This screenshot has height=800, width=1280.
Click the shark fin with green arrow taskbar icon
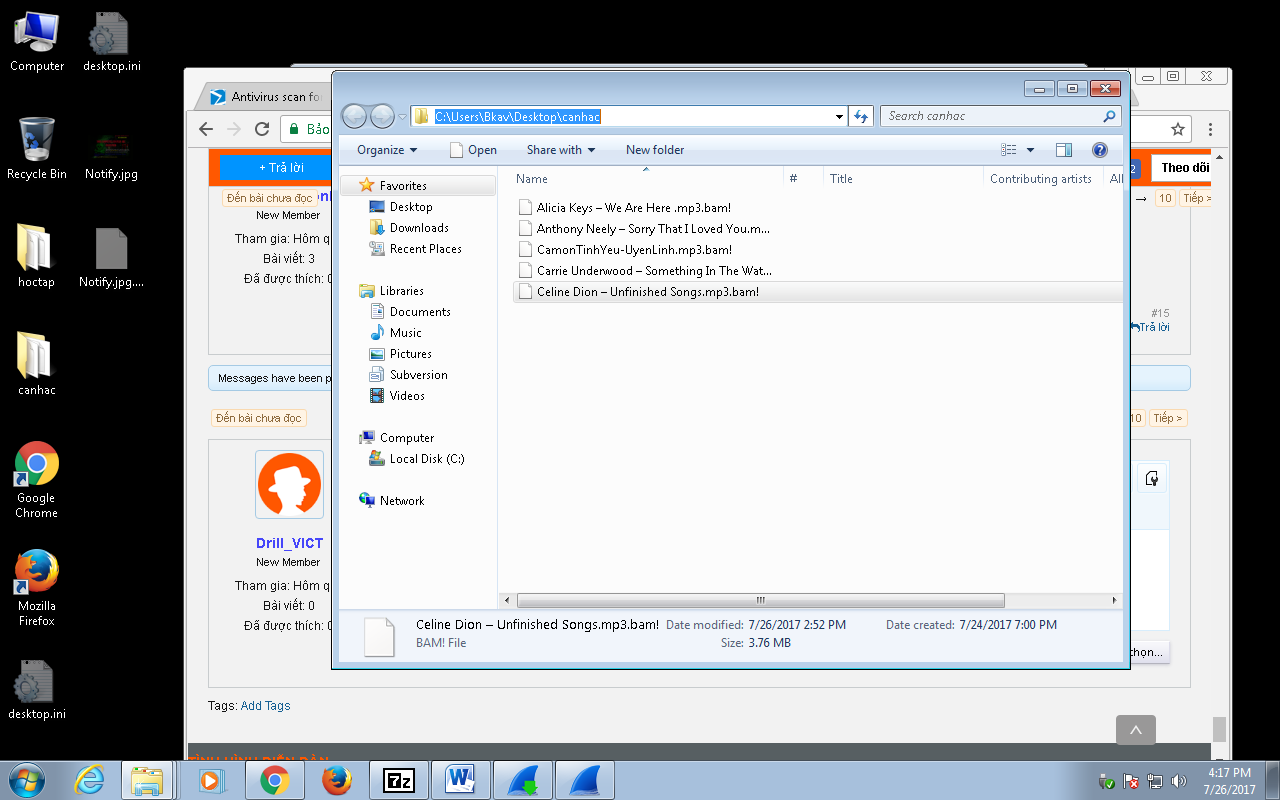point(523,780)
